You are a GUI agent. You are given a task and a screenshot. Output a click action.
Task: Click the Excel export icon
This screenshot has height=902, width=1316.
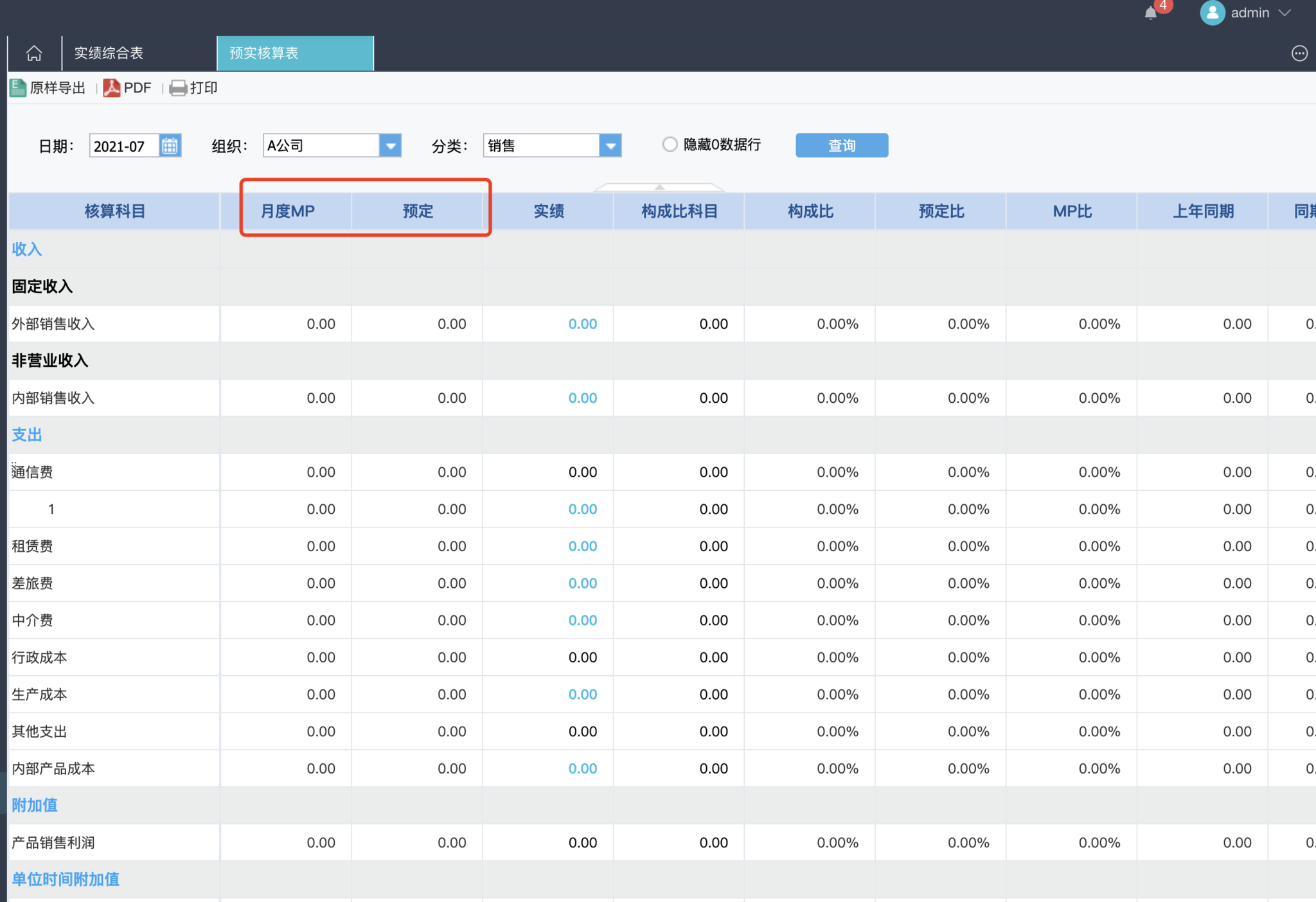point(18,88)
